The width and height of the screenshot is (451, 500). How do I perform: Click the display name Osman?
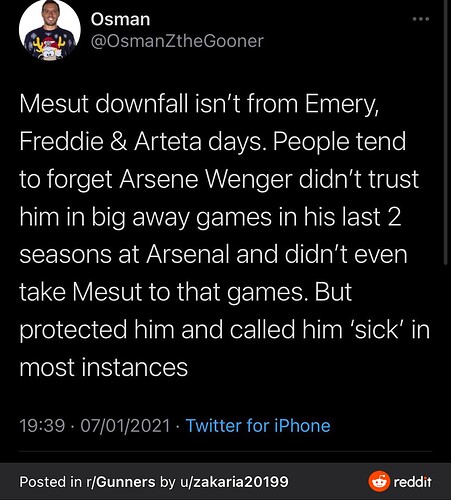point(120,19)
